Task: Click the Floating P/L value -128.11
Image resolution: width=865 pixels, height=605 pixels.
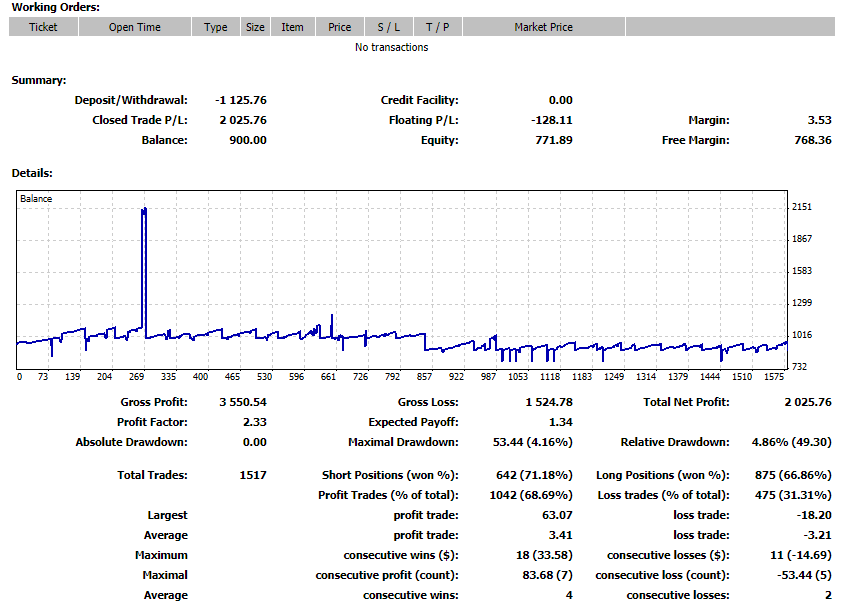Action: pyautogui.click(x=553, y=120)
